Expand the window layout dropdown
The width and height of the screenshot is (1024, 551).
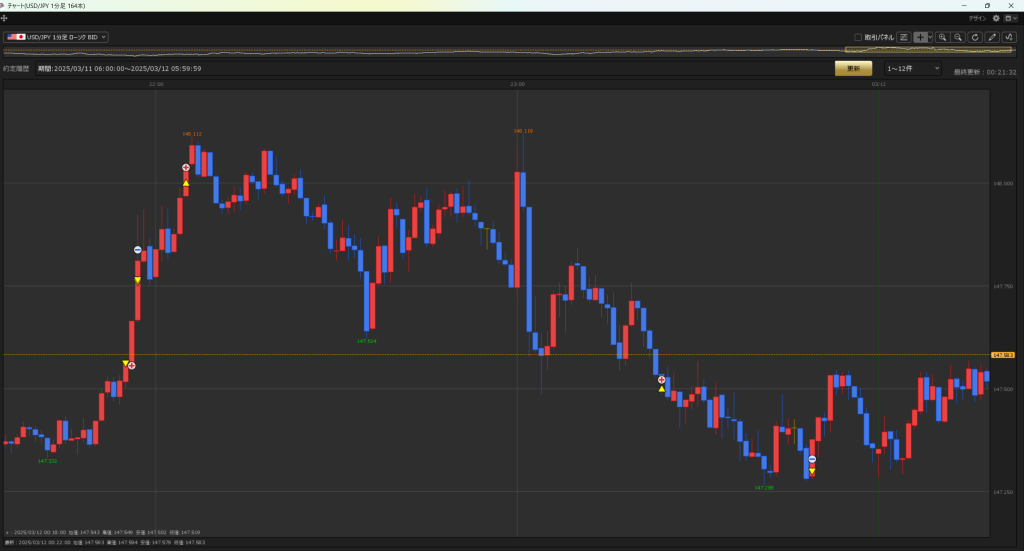[1010, 18]
